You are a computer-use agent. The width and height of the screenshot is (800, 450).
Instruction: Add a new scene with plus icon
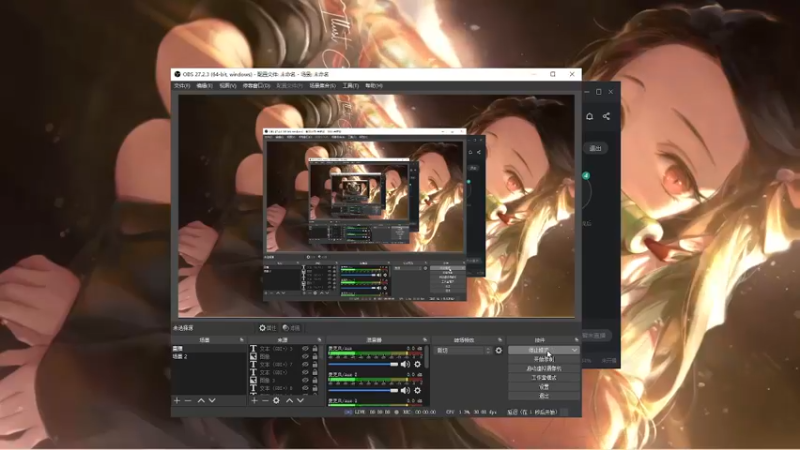(177, 401)
